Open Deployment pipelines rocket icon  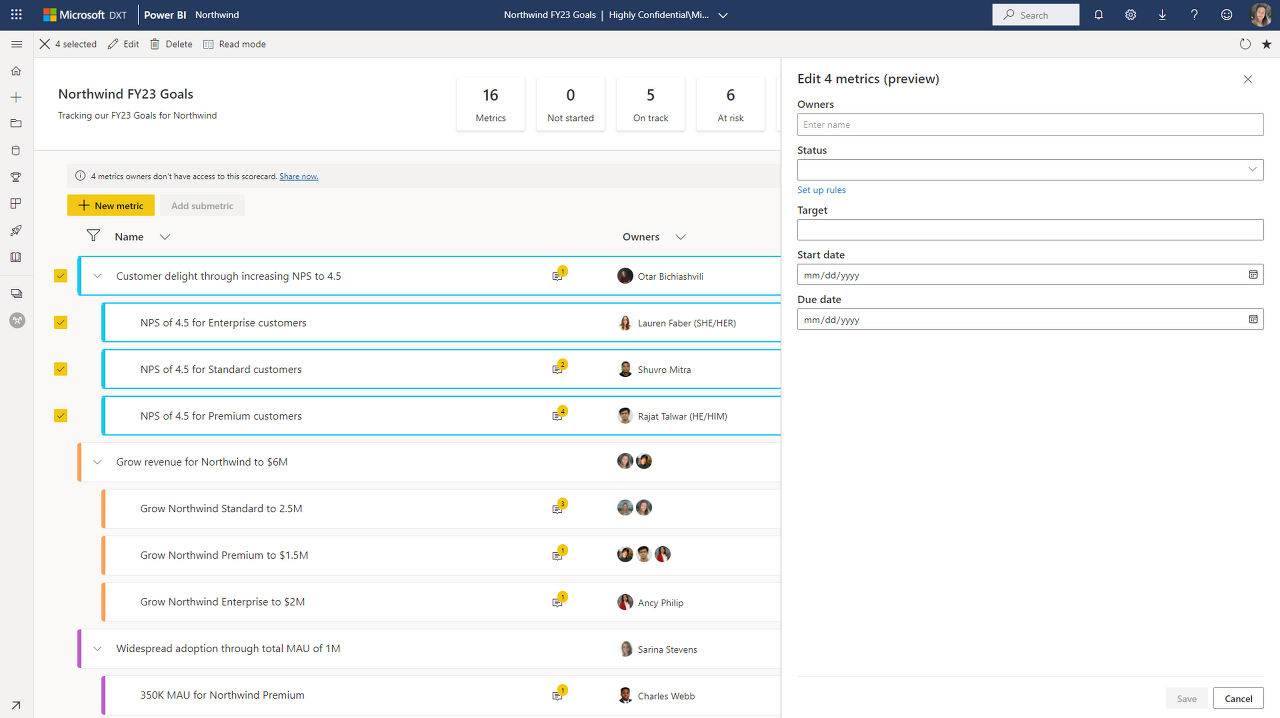pos(16,231)
